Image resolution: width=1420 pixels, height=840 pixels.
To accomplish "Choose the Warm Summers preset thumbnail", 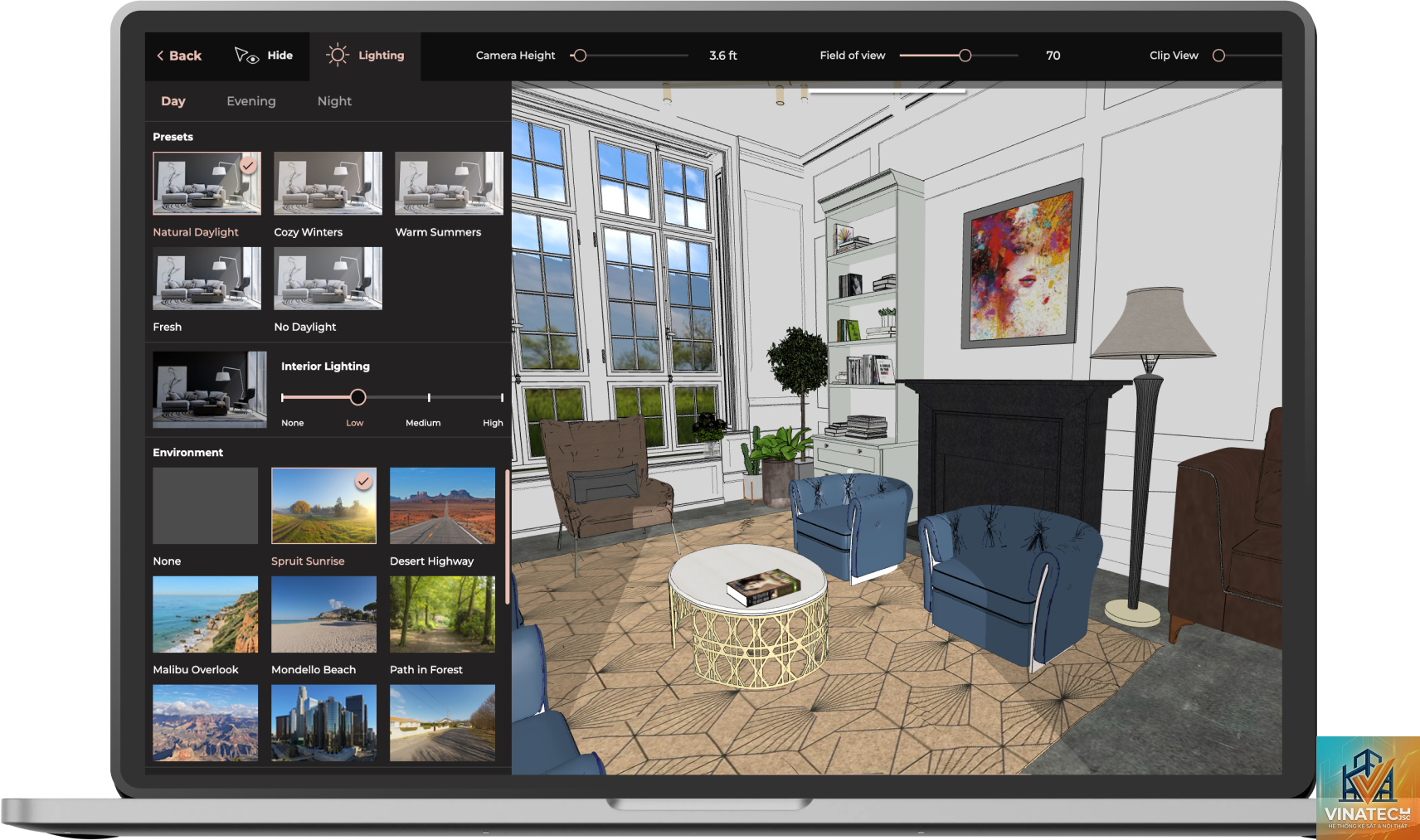I will click(449, 183).
